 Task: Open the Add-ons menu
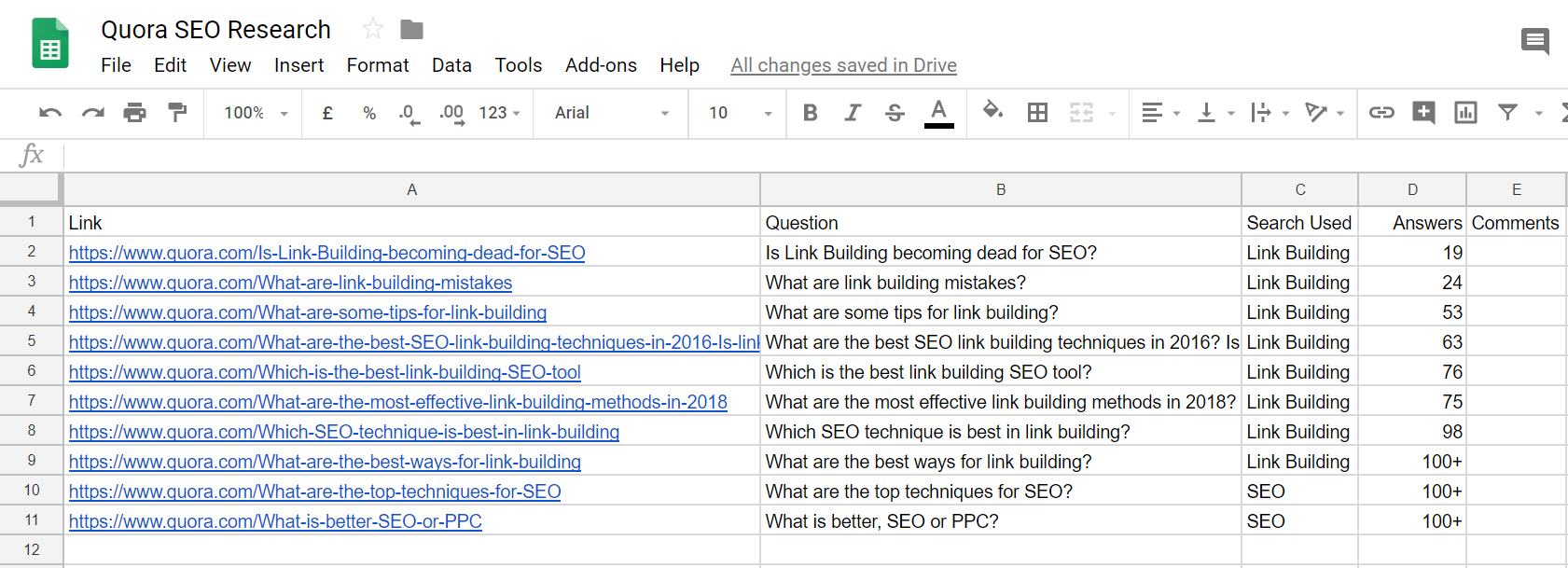601,65
